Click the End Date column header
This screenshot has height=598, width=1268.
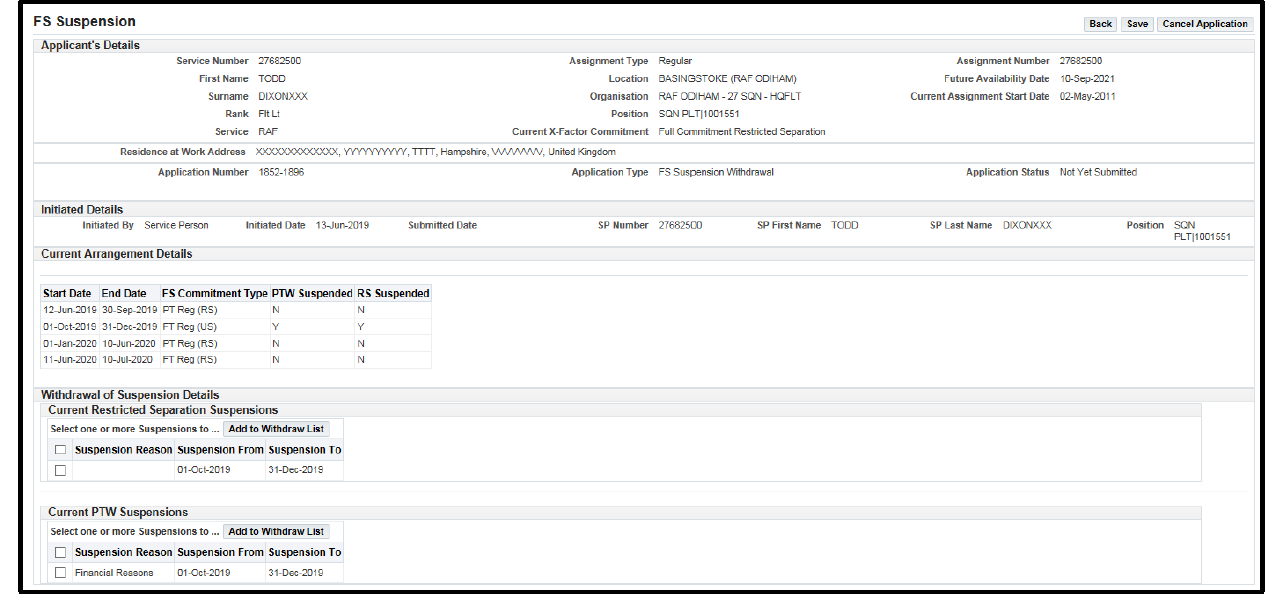[x=124, y=294]
